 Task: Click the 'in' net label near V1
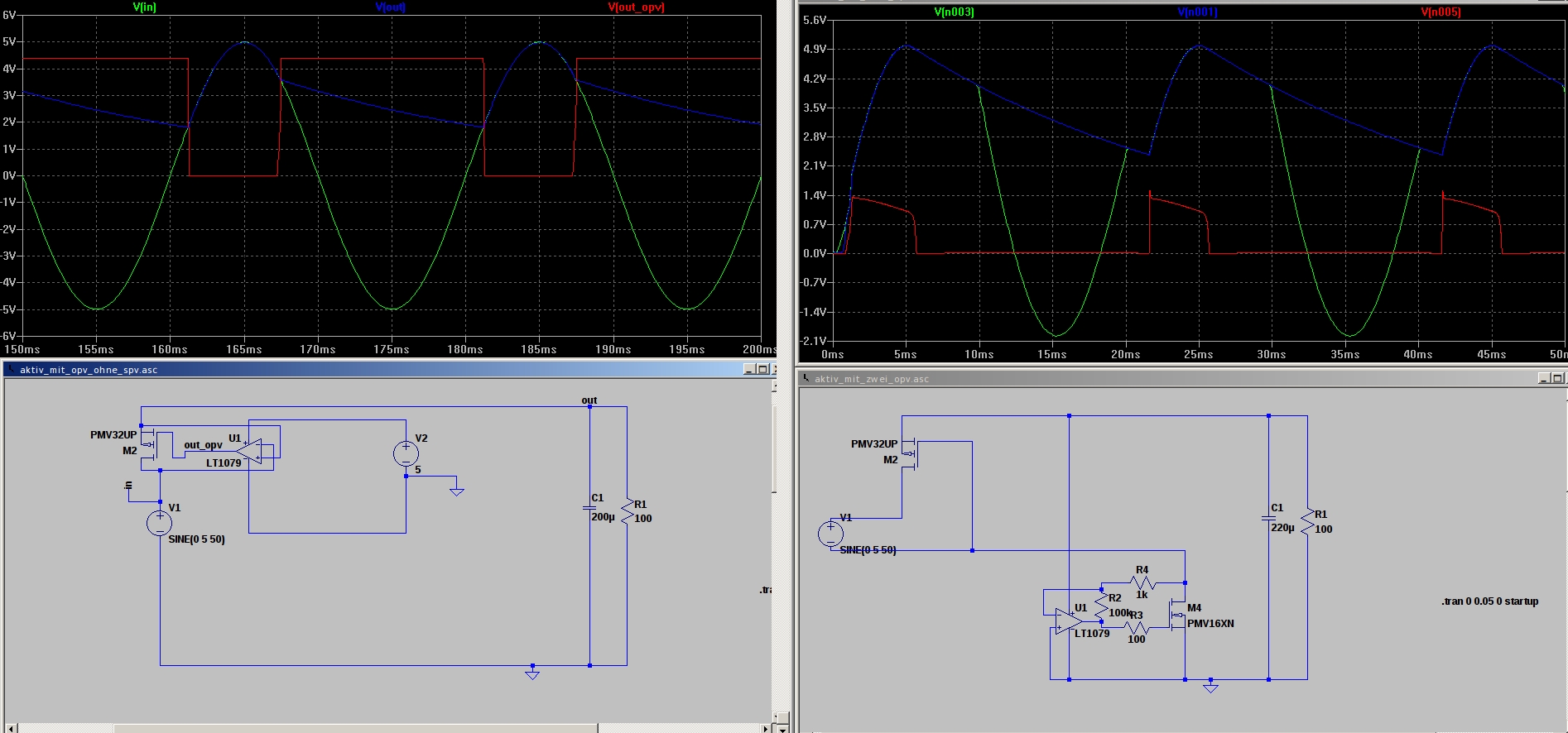pos(128,486)
